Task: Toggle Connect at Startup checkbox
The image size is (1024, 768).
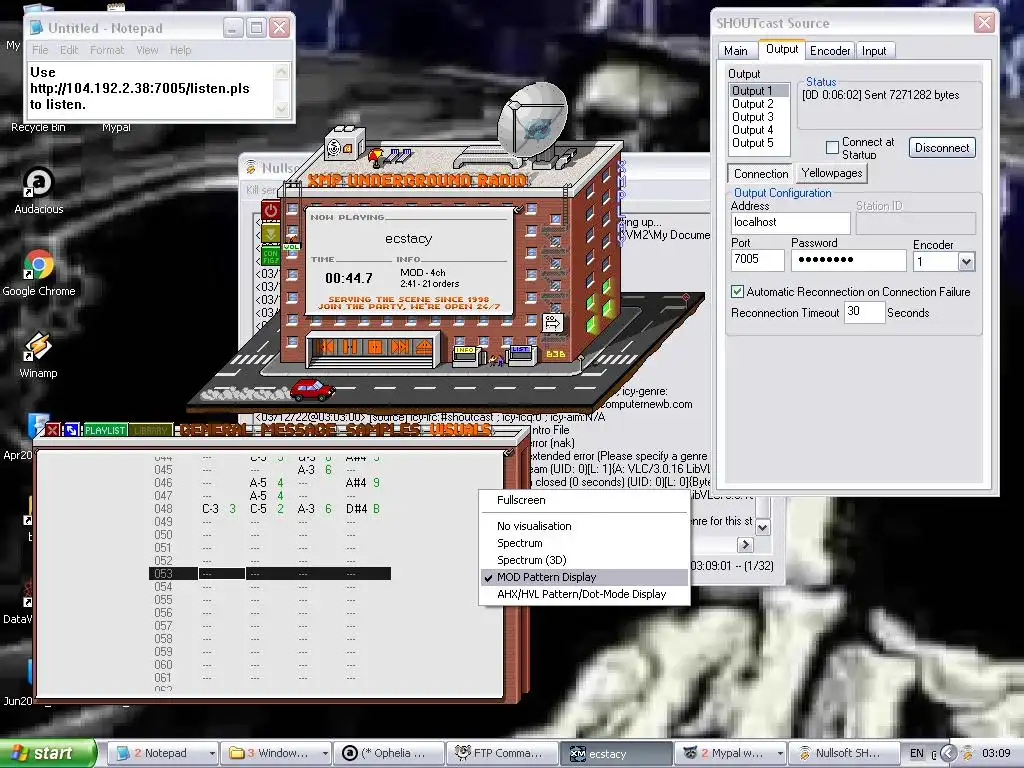Action: coord(832,148)
